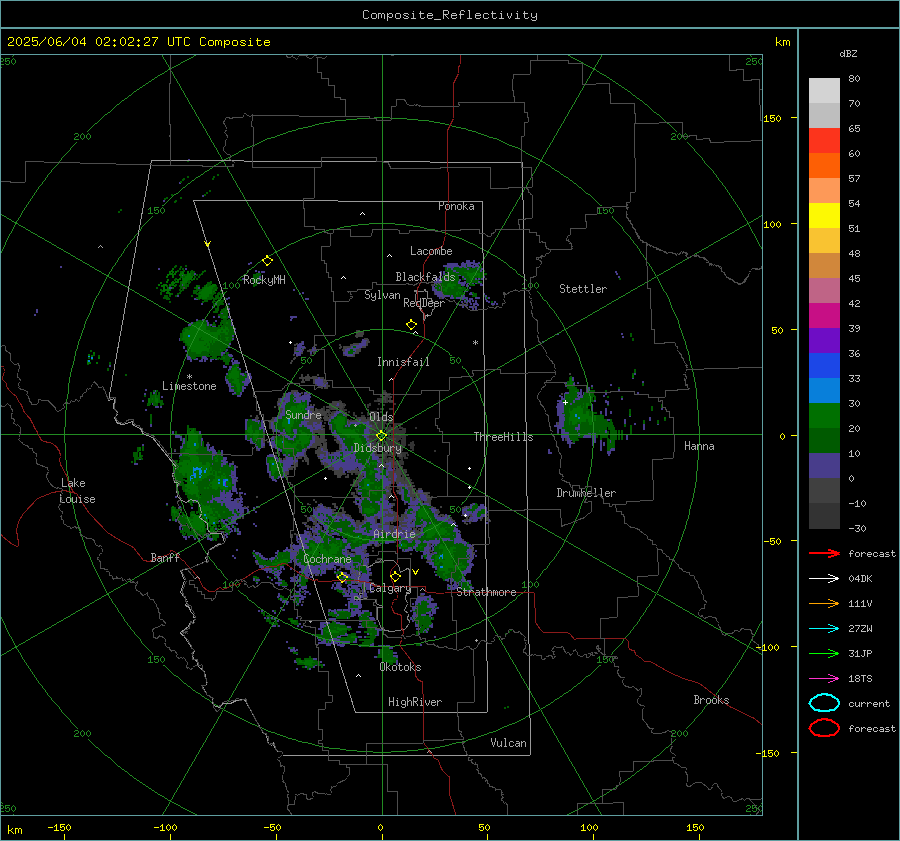Screen dimensions: 900x841
Task: Click the green 31JP arrow legend icon
Action: point(824,653)
